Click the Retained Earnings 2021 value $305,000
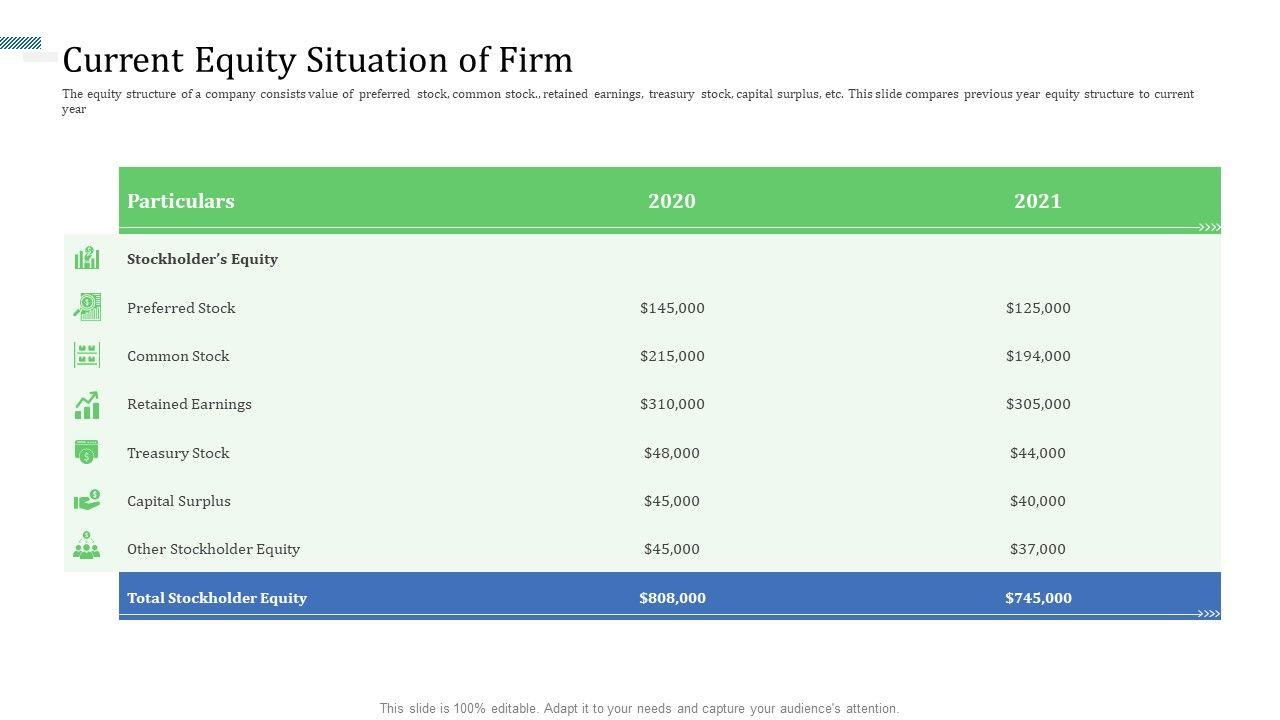This screenshot has height=720, width=1280. (x=1038, y=404)
